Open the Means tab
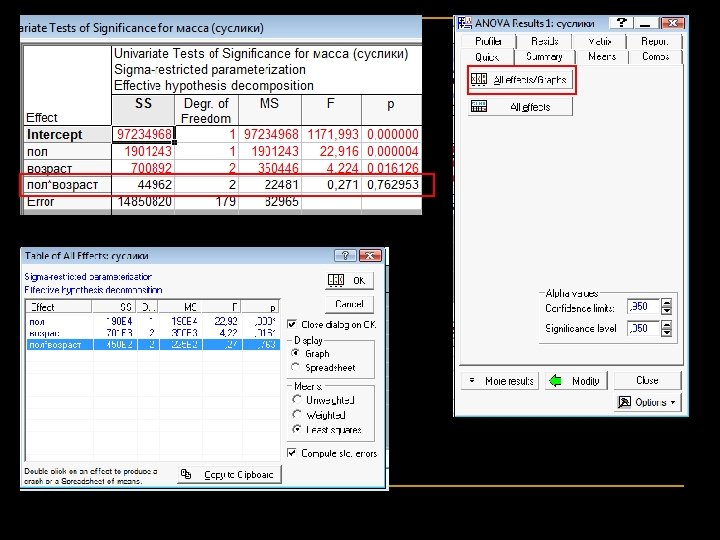Viewport: 720px width, 540px height. [602, 56]
